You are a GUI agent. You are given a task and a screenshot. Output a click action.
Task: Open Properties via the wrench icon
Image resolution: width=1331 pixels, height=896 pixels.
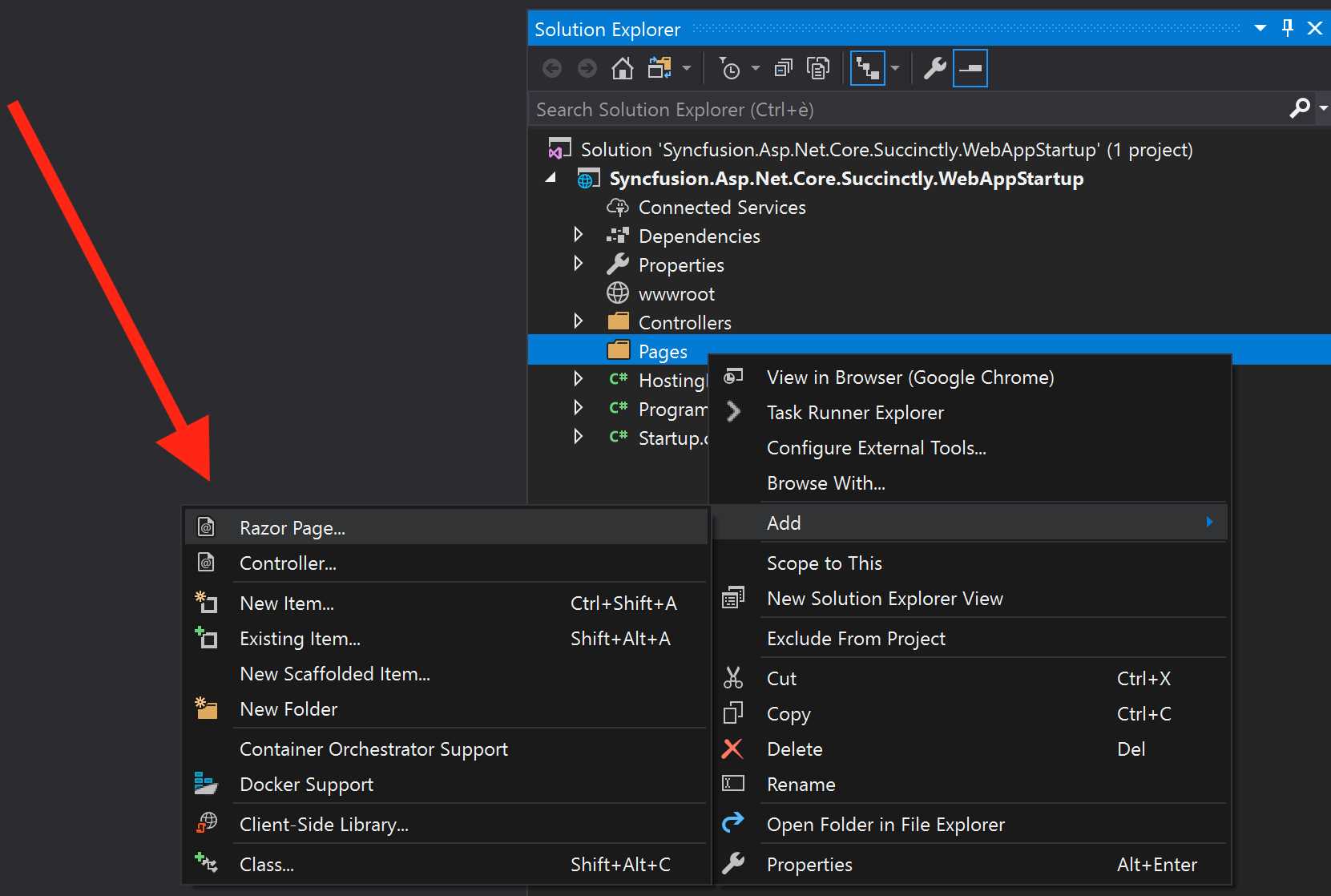pos(935,68)
